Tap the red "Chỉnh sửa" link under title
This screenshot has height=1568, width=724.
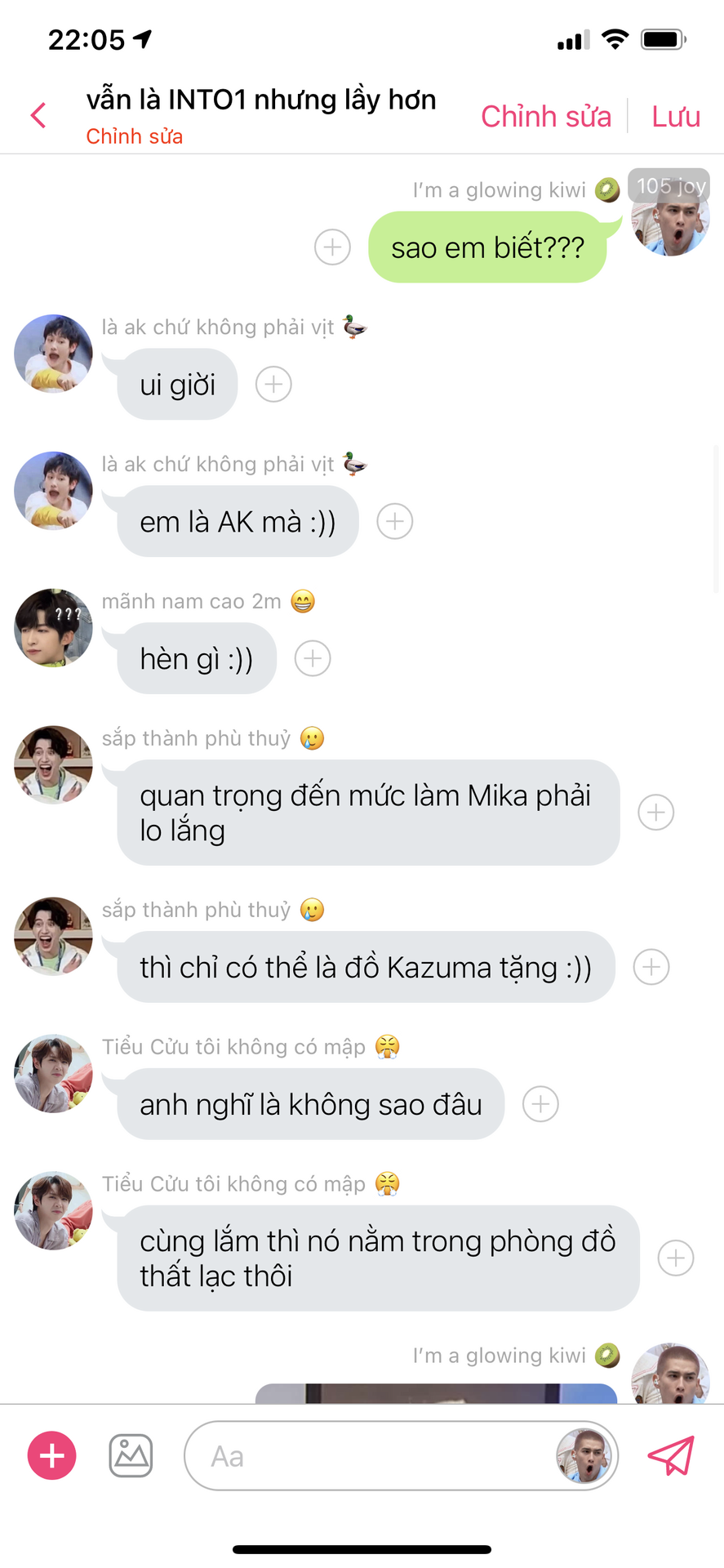(x=135, y=136)
